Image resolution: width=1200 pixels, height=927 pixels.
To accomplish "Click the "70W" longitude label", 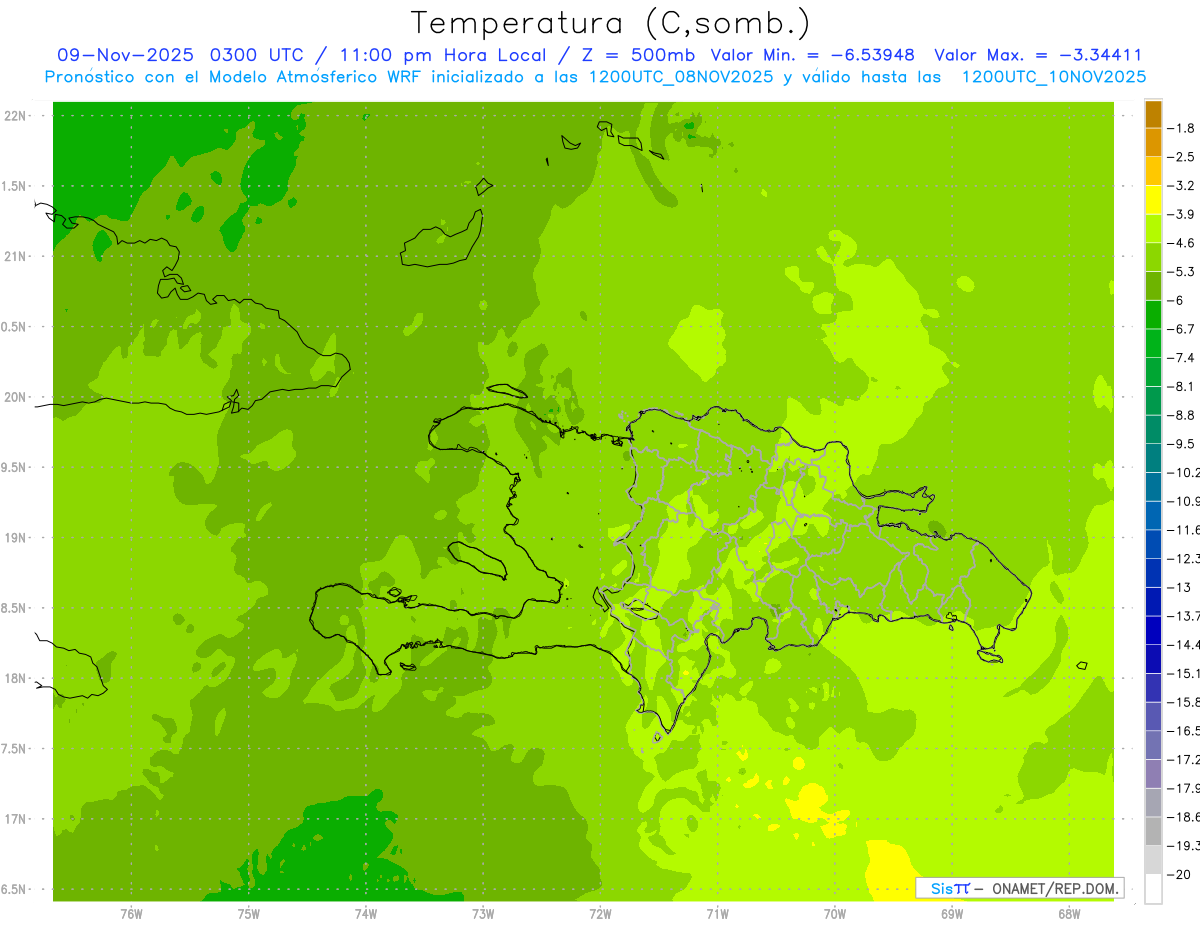I will click(835, 913).
